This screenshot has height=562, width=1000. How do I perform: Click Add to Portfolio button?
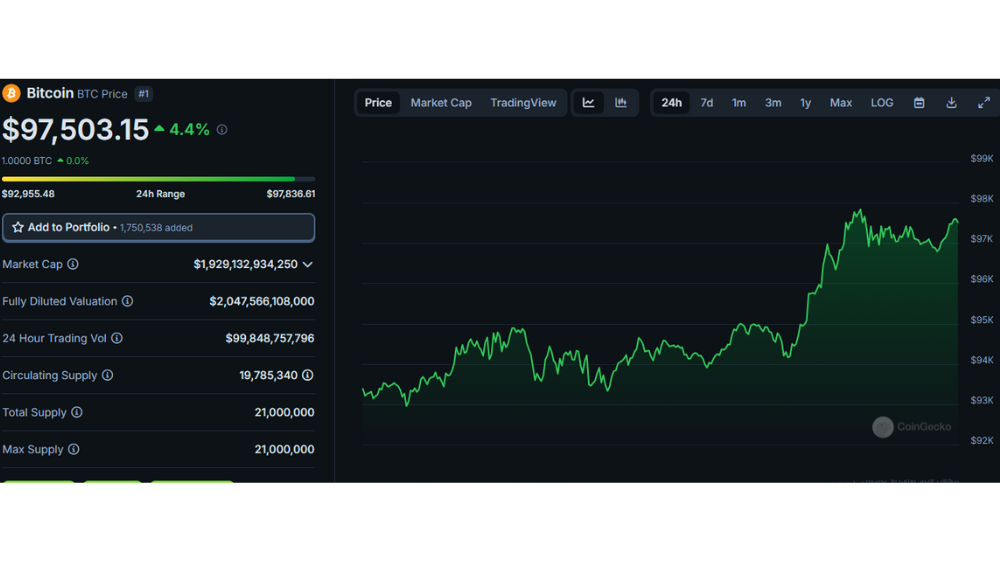pos(158,228)
